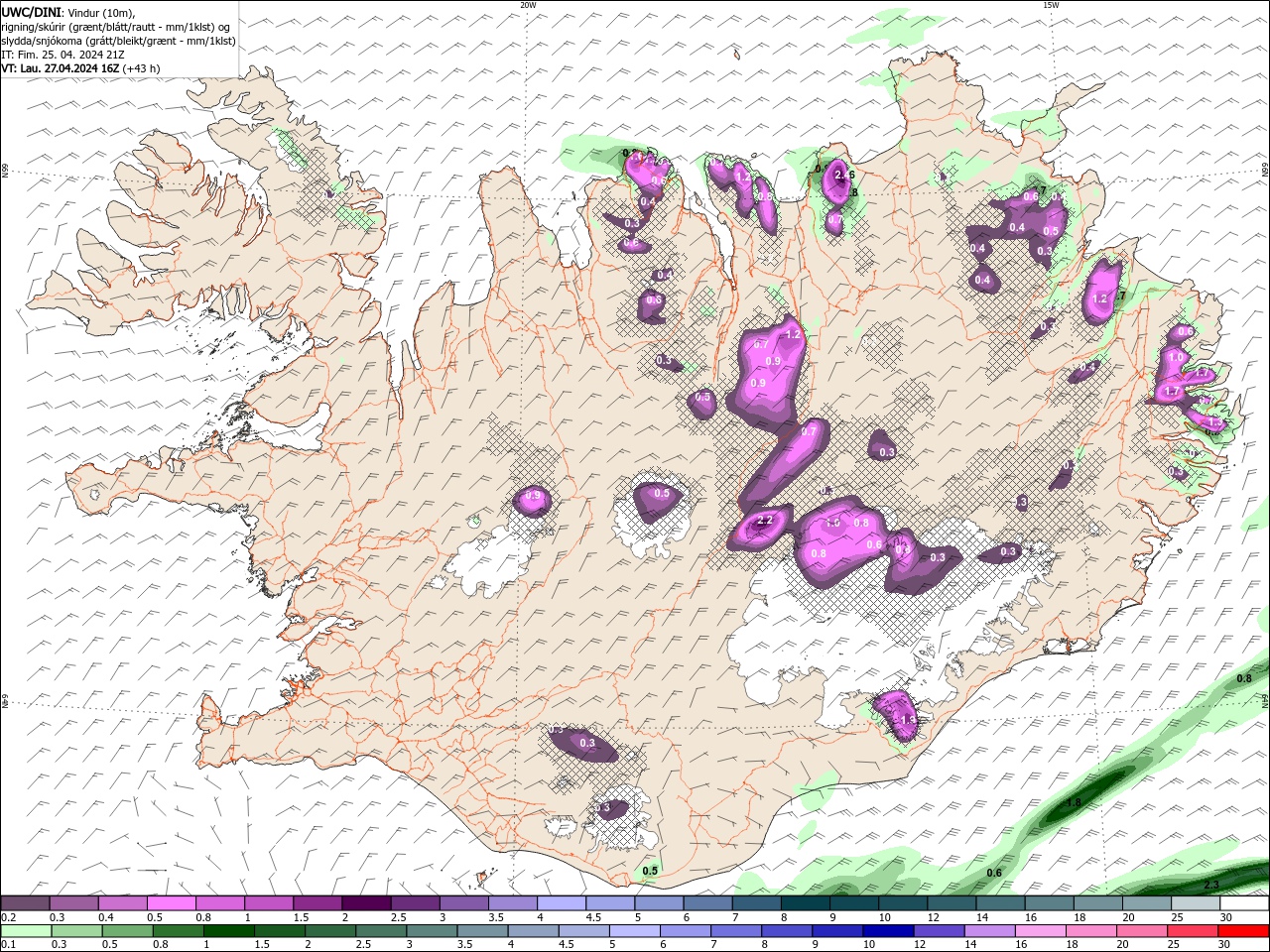Pick the pure red rain swatch labeled 30
1270x952 pixels.
[1243, 931]
